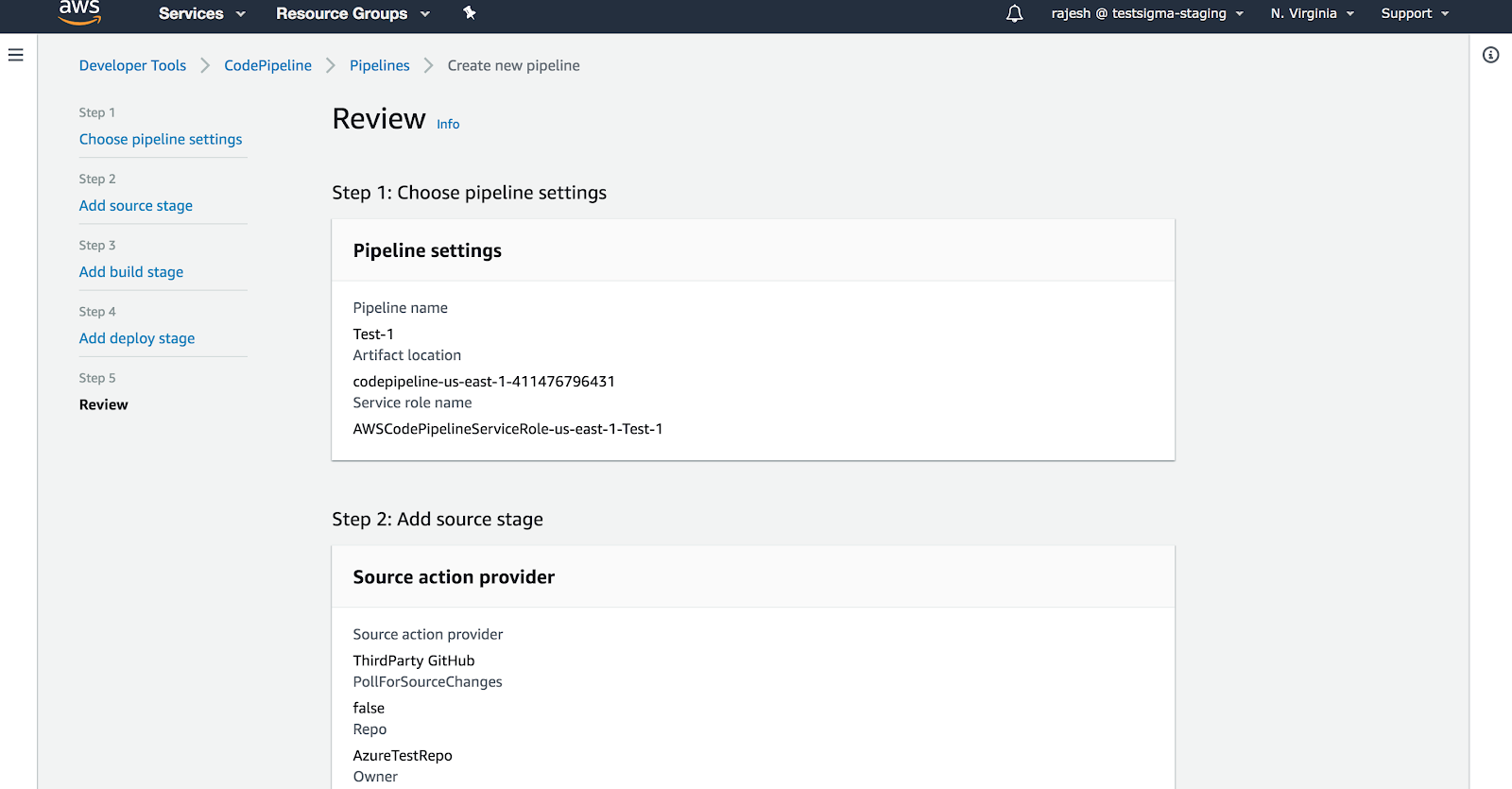Click the pipeline name value Test-1
The image size is (1512, 789).
[373, 334]
